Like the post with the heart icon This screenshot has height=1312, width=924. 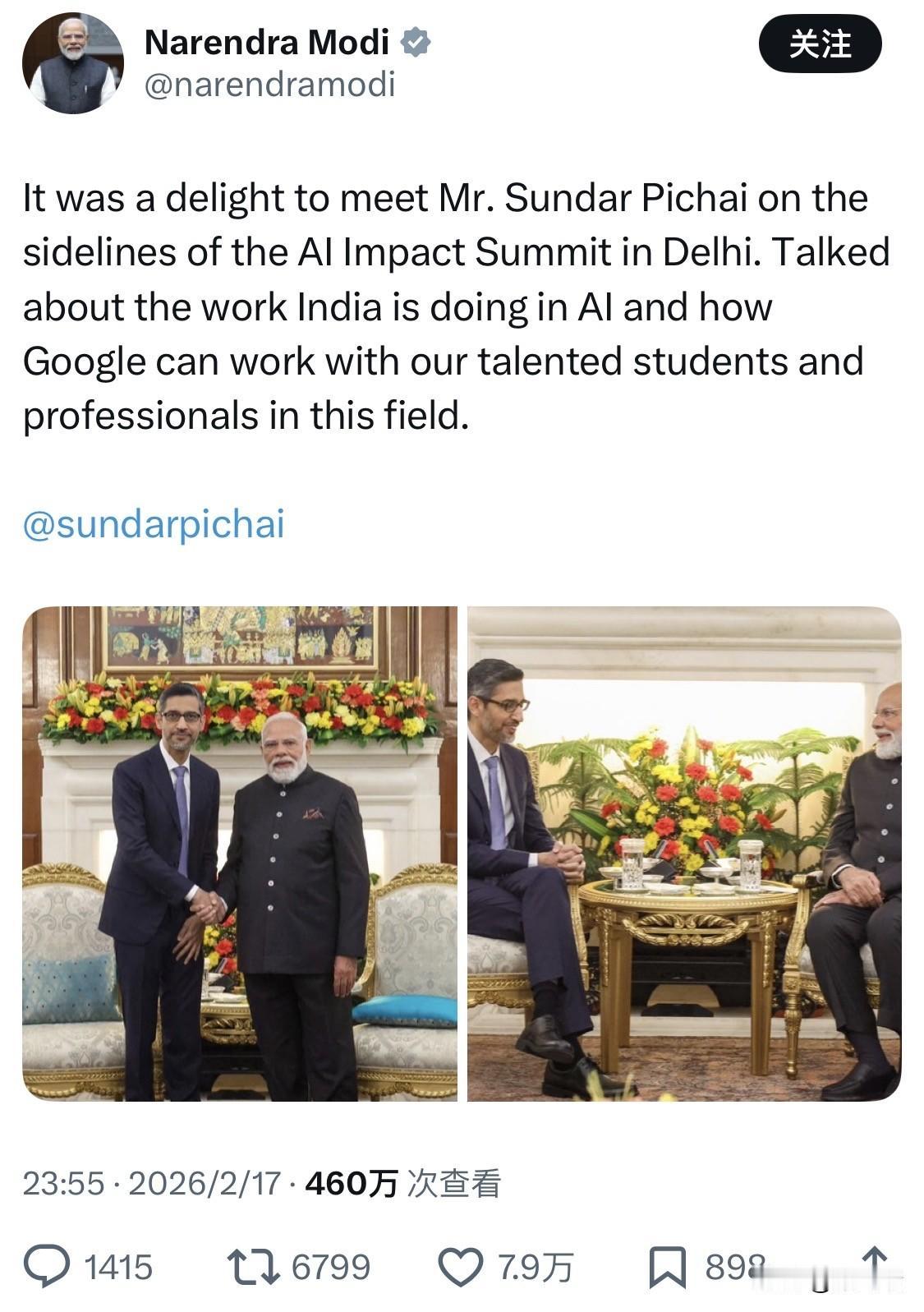pyautogui.click(x=460, y=1267)
